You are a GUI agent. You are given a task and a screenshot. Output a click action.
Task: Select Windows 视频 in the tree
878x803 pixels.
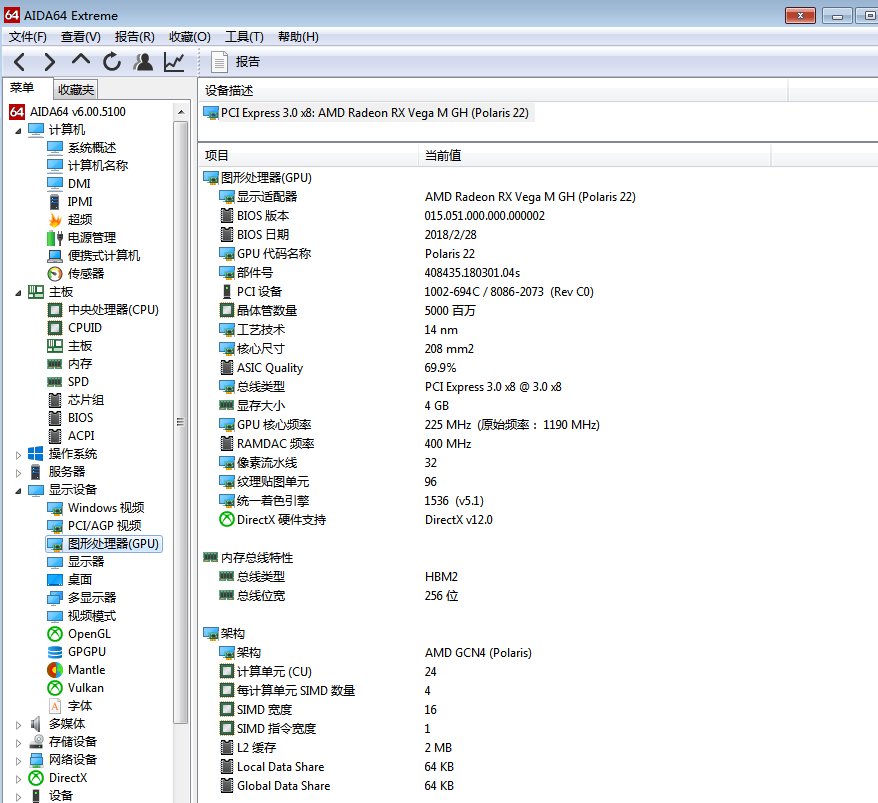(x=106, y=508)
